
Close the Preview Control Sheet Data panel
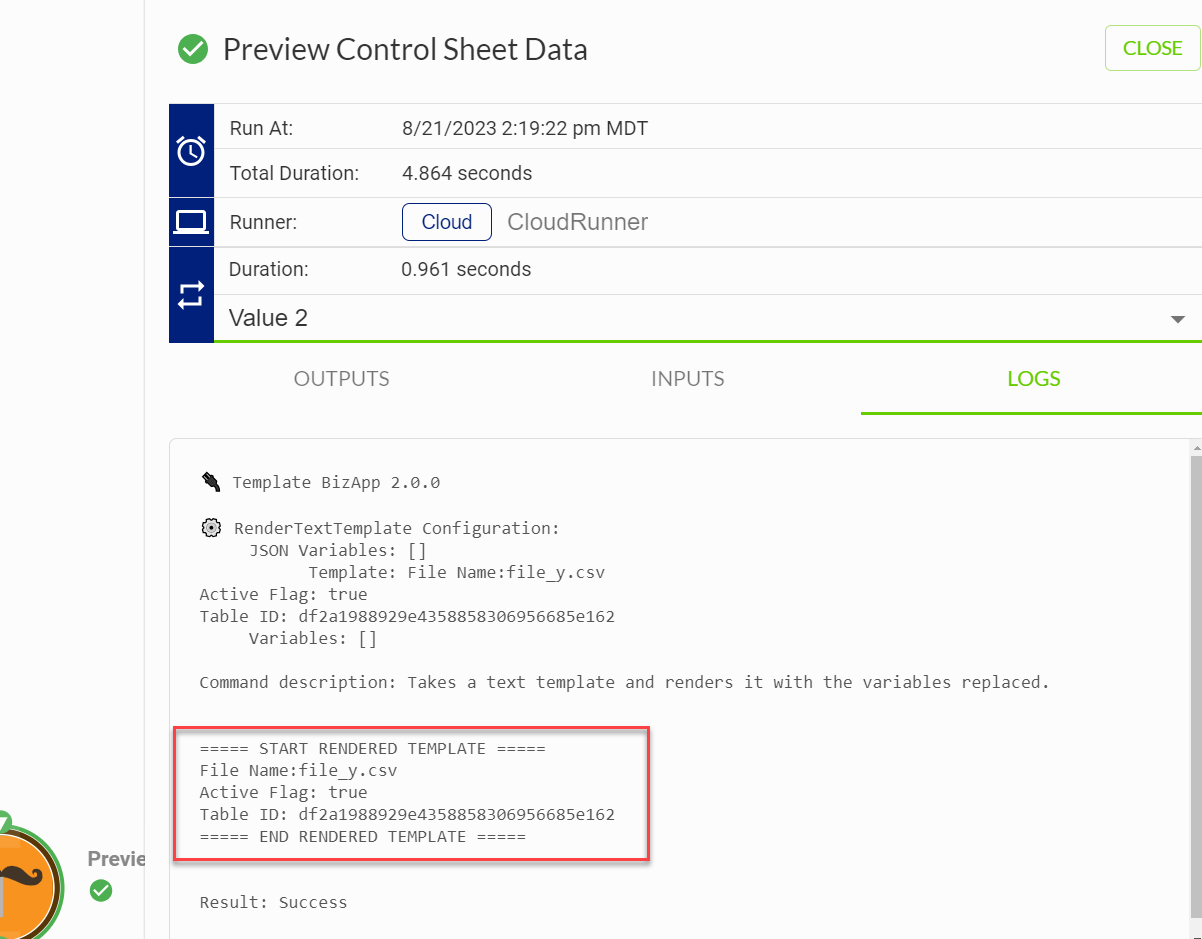(x=1152, y=48)
